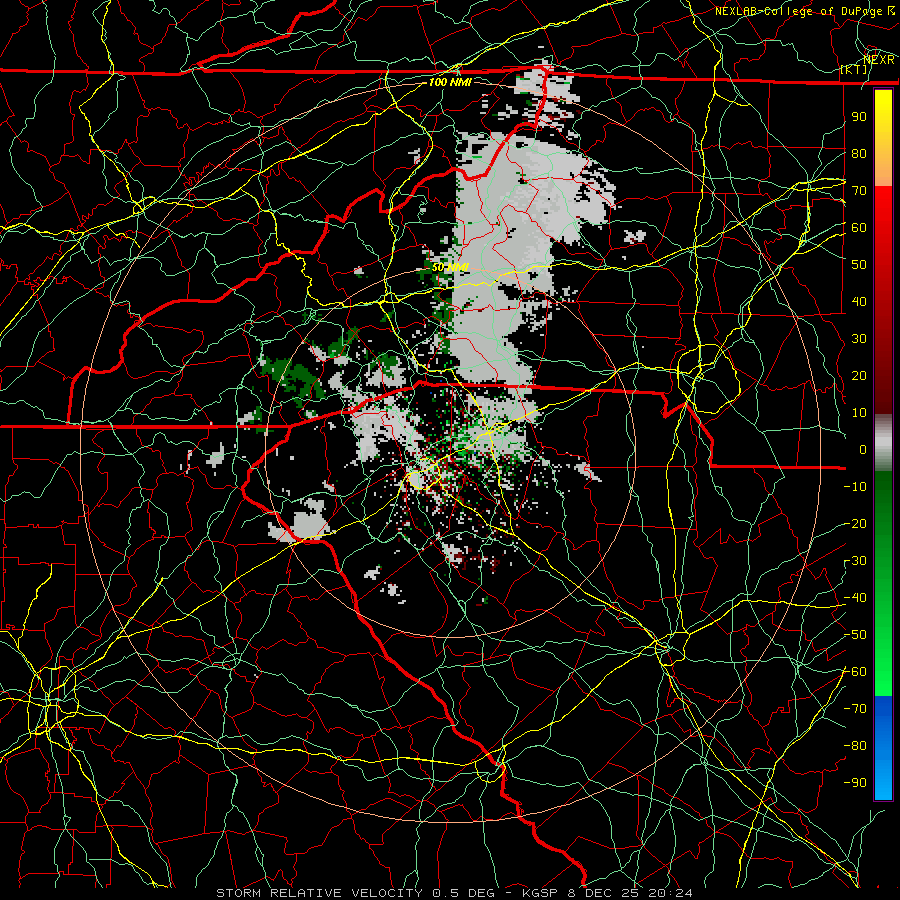This screenshot has height=900, width=900.
Task: Click the NEXR label above the scale
Action: 879,60
